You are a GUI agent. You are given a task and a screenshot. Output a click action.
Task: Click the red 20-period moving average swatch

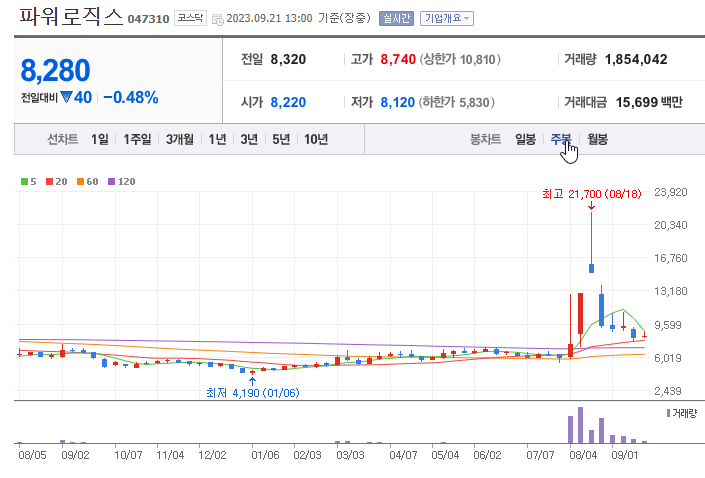pyautogui.click(x=49, y=182)
